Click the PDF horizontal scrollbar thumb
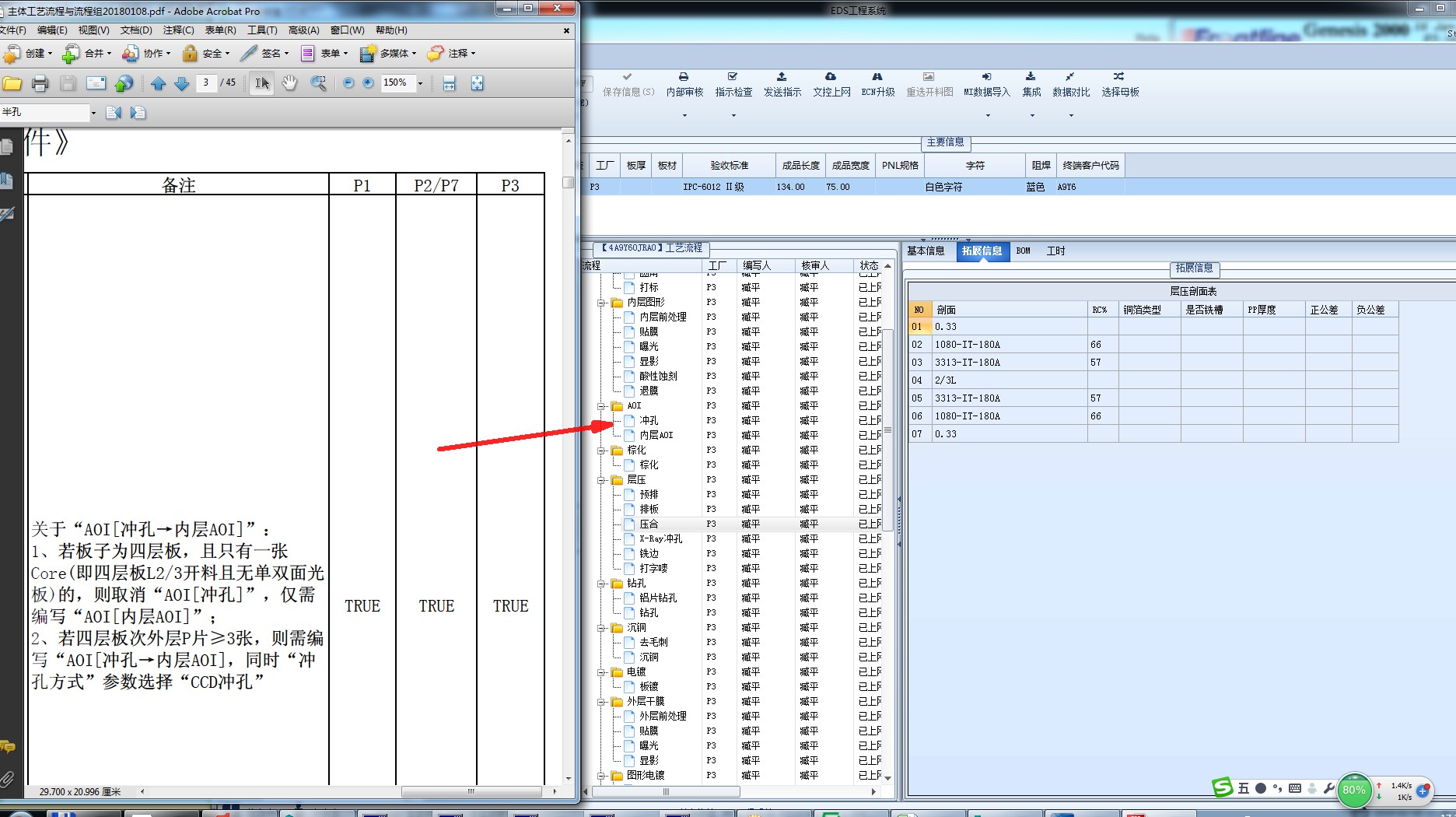This screenshot has height=817, width=1456. 471,791
